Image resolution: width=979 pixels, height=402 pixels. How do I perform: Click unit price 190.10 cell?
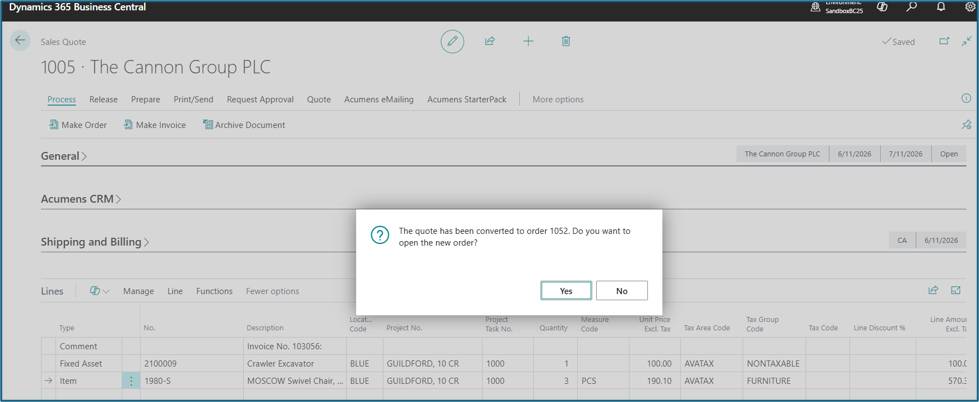654,380
